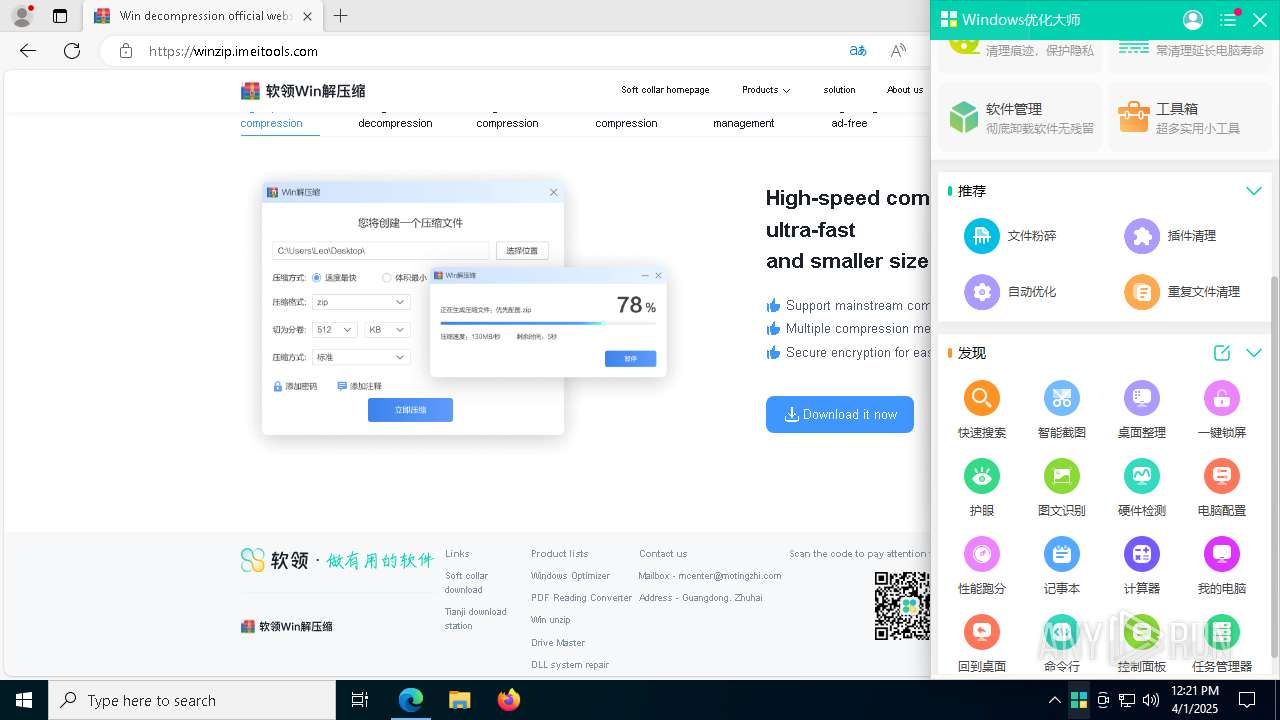Open Firefox from the taskbar
This screenshot has height=720, width=1280.
point(508,700)
